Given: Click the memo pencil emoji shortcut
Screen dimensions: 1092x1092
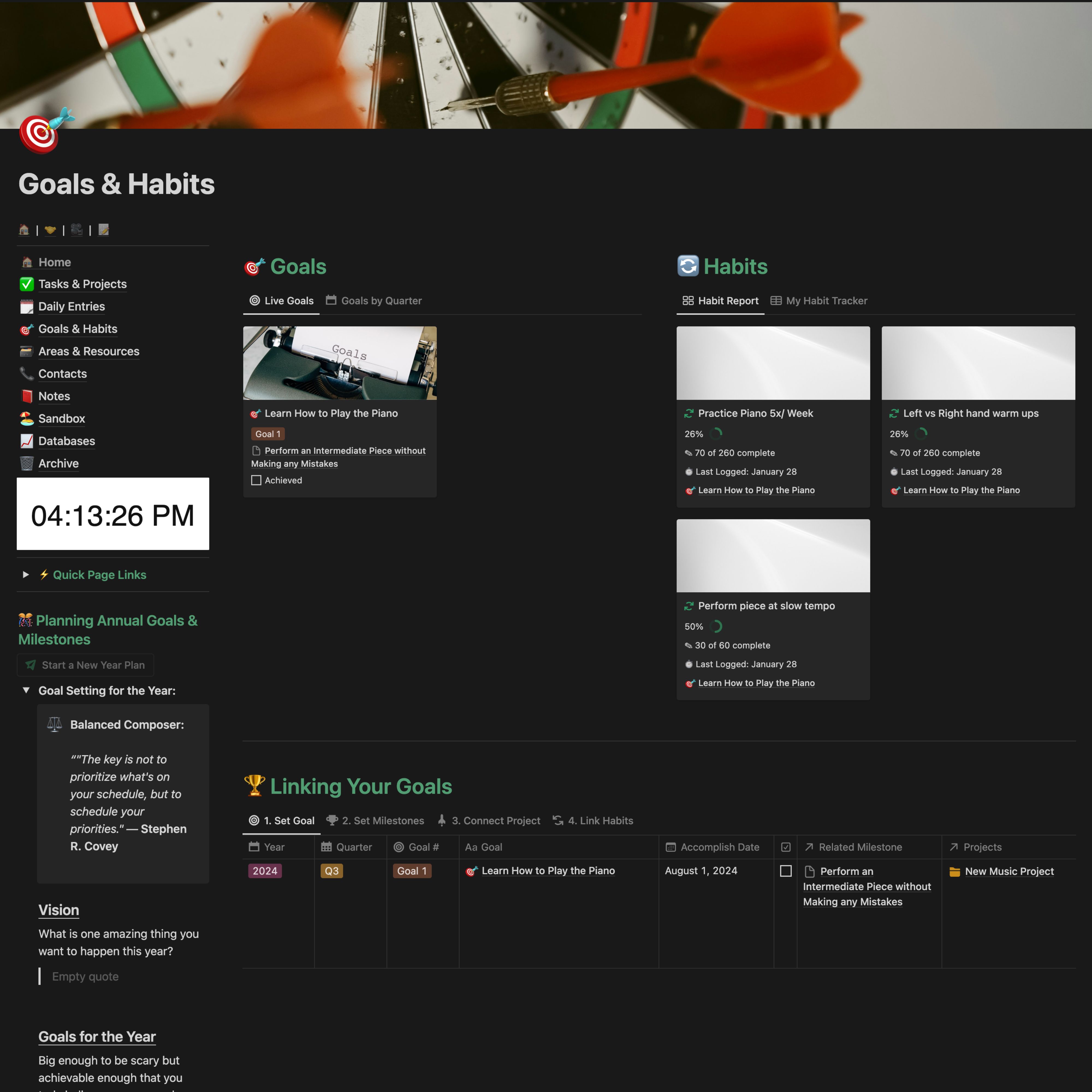Looking at the screenshot, I should [103, 230].
